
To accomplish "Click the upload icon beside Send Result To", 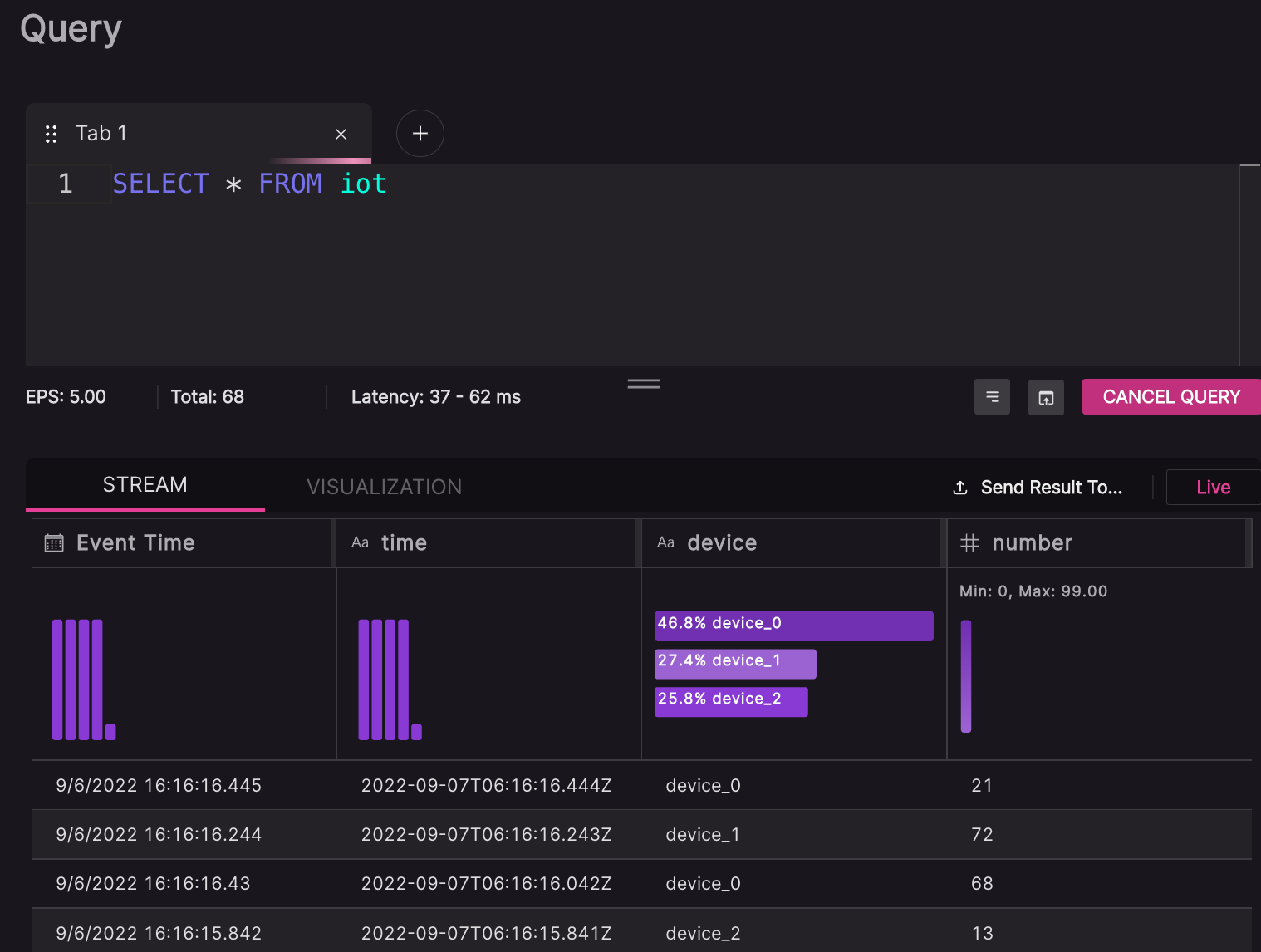I will tap(960, 488).
